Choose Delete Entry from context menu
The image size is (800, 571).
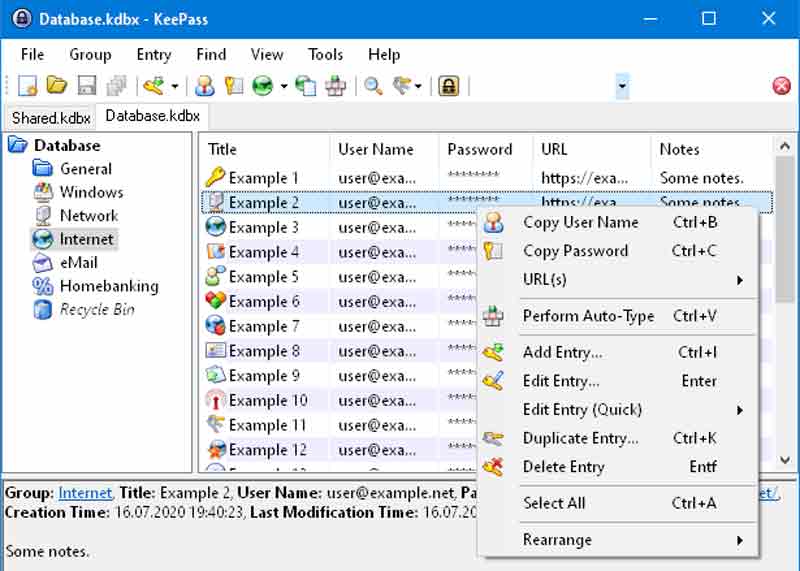click(618, 467)
